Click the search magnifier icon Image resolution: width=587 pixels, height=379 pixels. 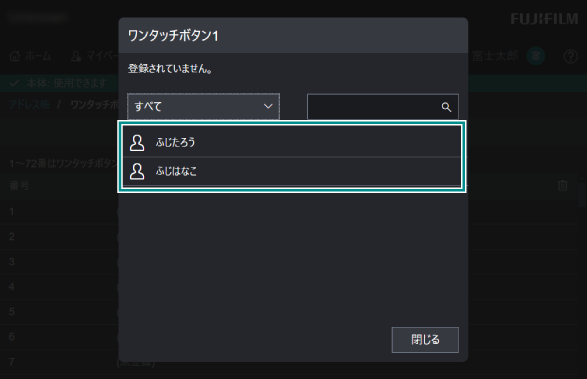pyautogui.click(x=446, y=107)
